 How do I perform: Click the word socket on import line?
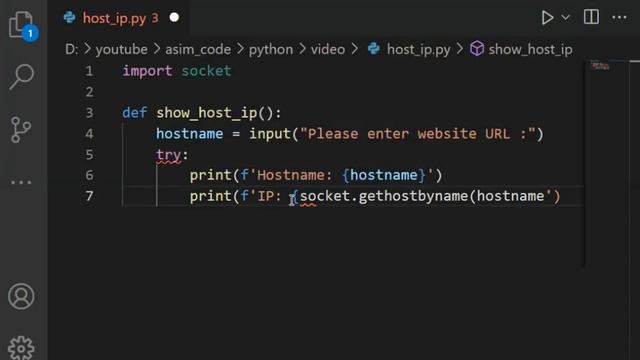206,71
